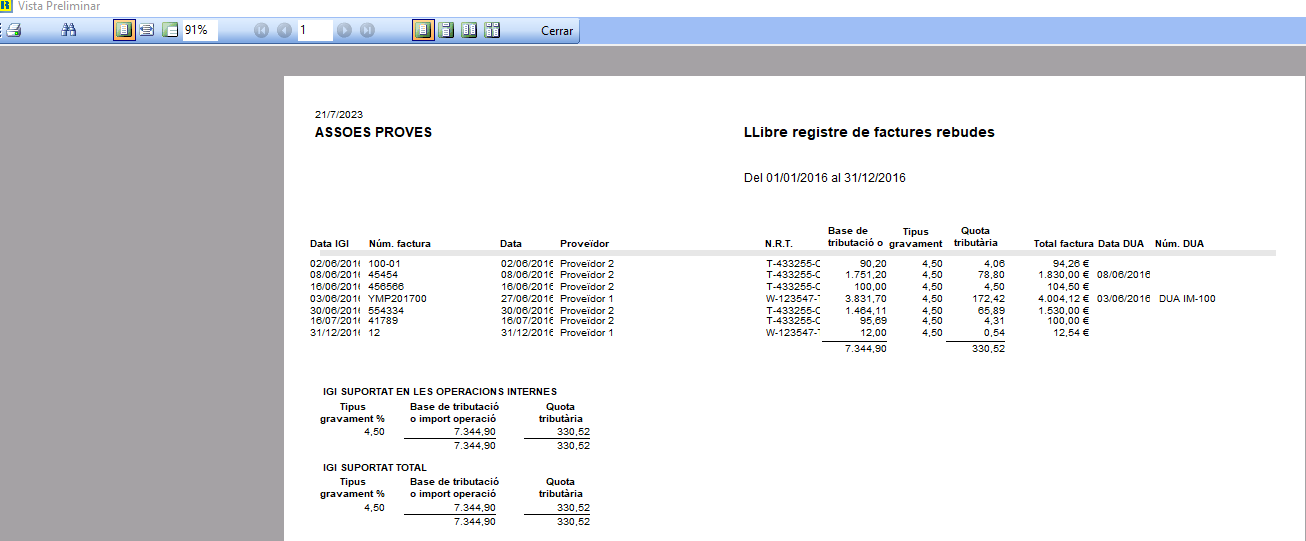Click the DUA number 'DUA IM-100'
This screenshot has height=541, width=1306.
[x=1187, y=298]
